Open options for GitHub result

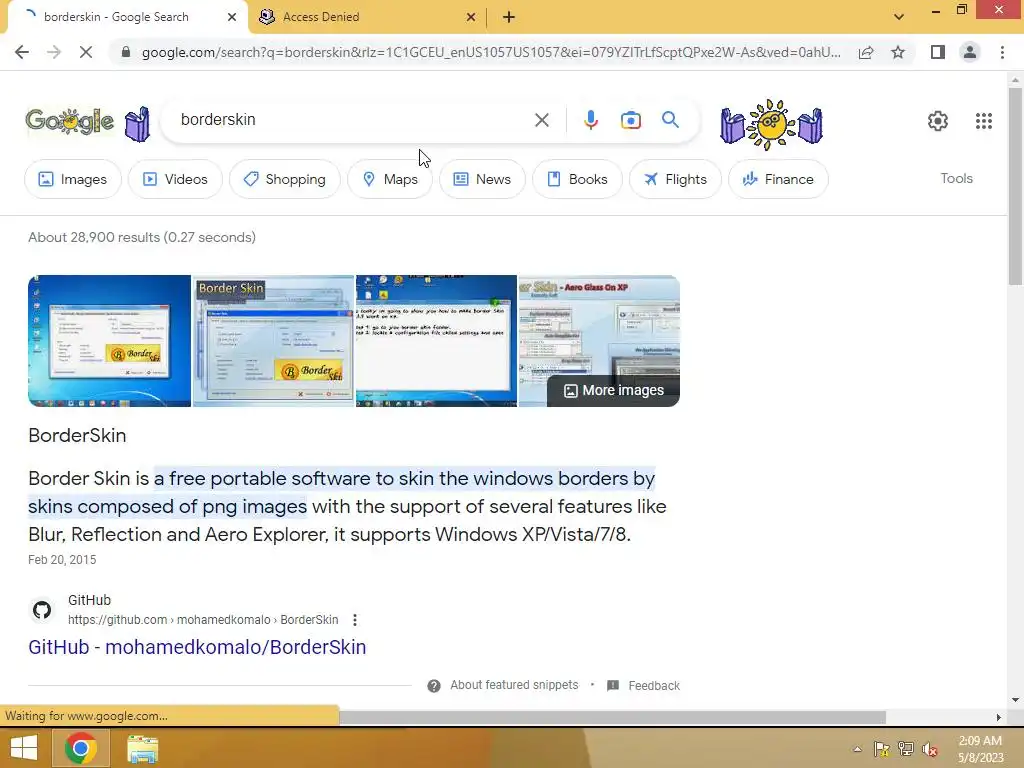[x=355, y=620]
